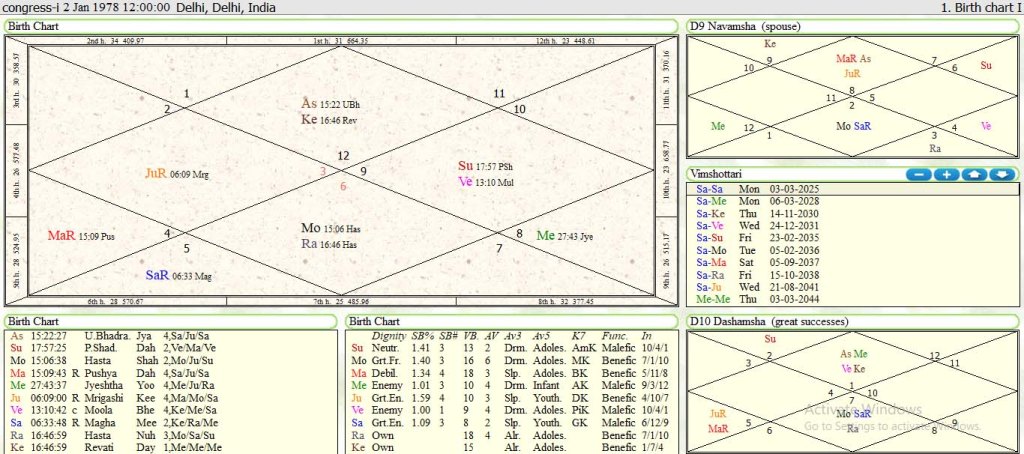Select the Sun (Su) in the birth chart

(465, 165)
